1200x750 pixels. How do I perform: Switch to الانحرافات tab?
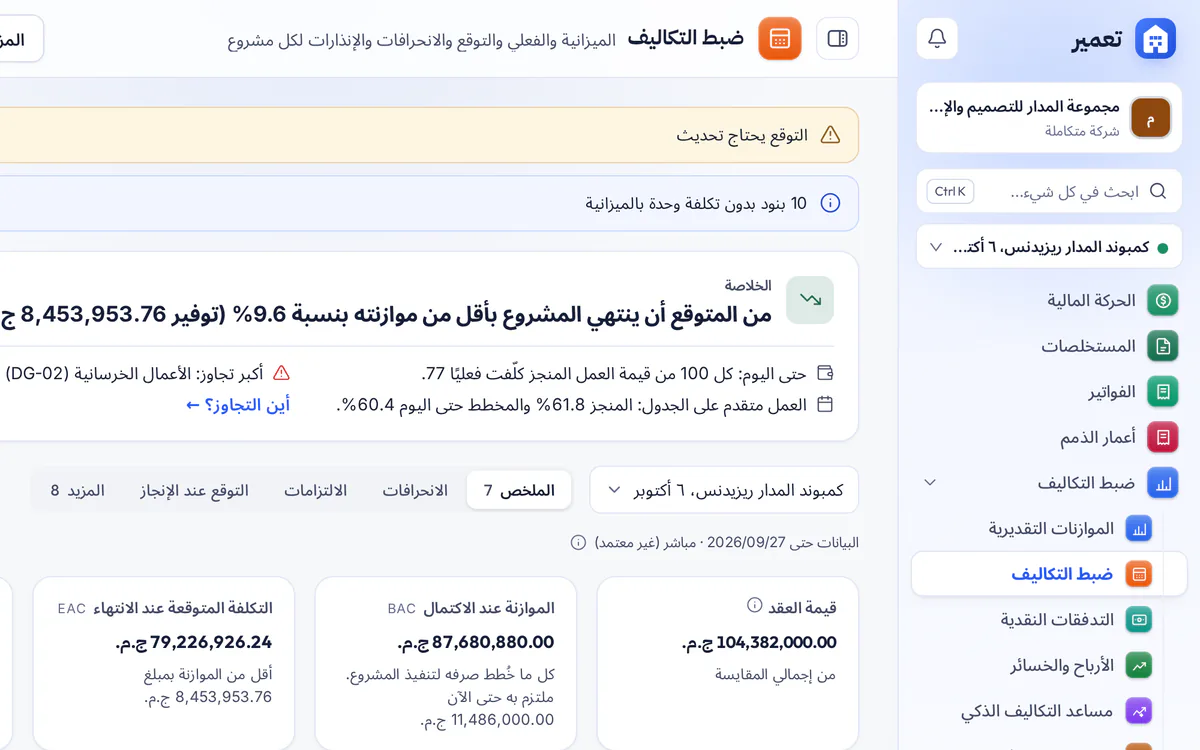point(415,491)
